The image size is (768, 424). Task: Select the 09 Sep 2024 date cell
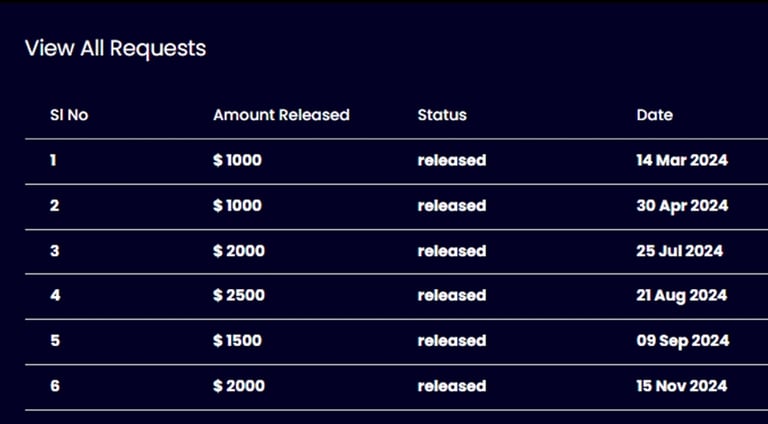coord(683,341)
